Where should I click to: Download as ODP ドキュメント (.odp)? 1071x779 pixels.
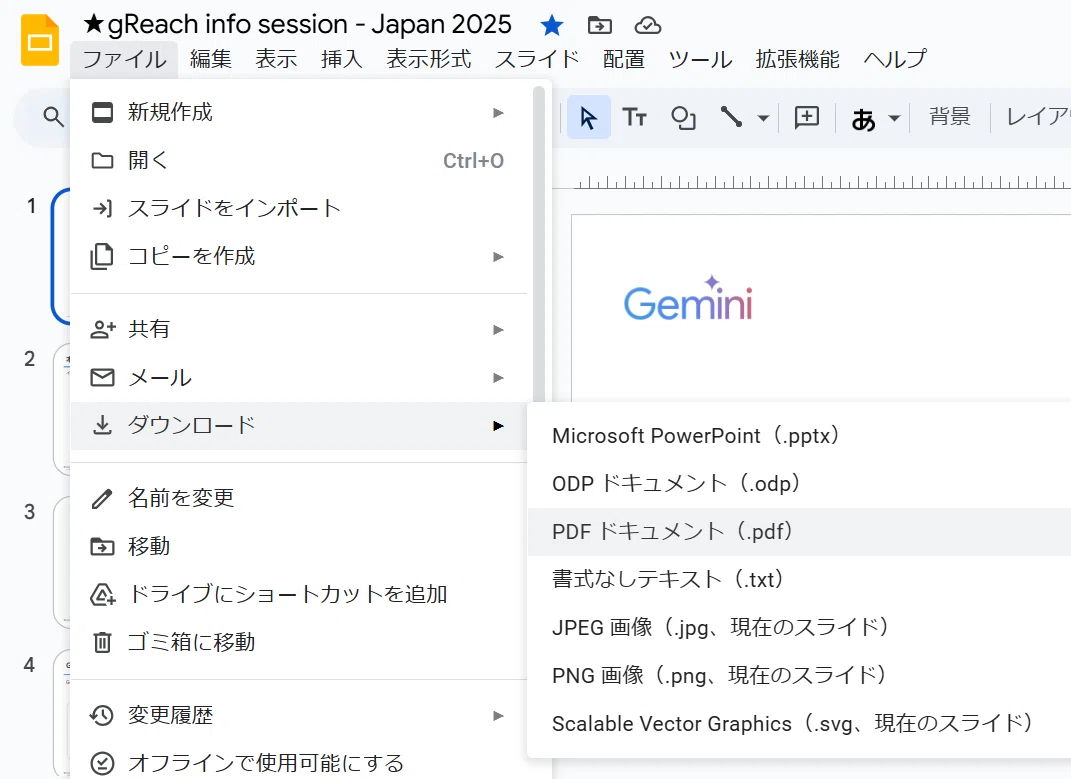pos(799,484)
